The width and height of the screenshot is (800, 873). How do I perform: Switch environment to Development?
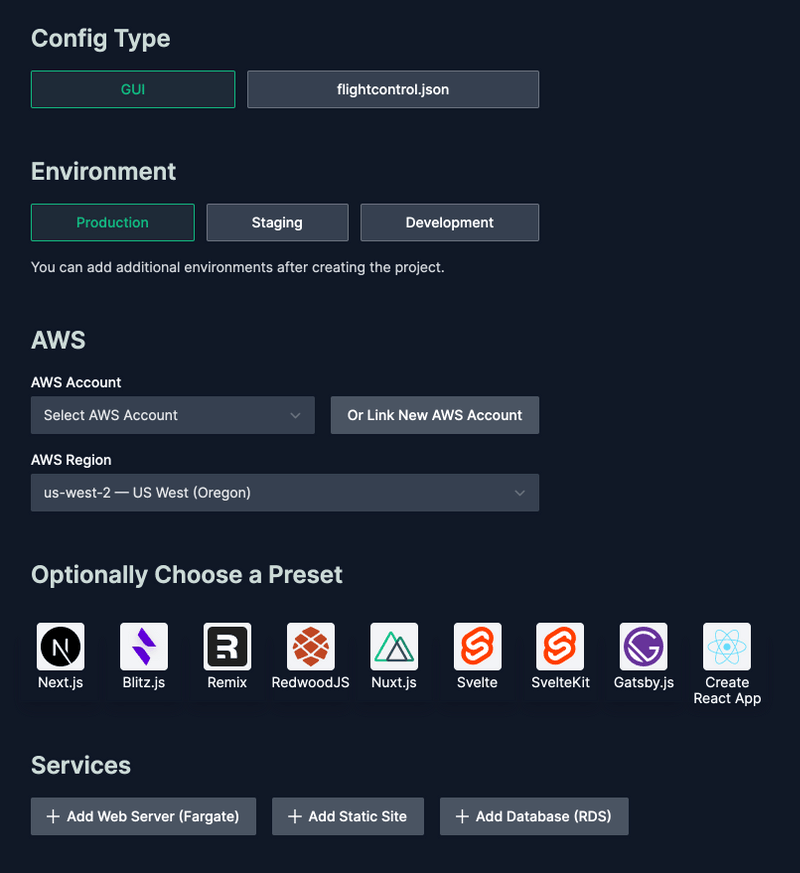pos(449,222)
